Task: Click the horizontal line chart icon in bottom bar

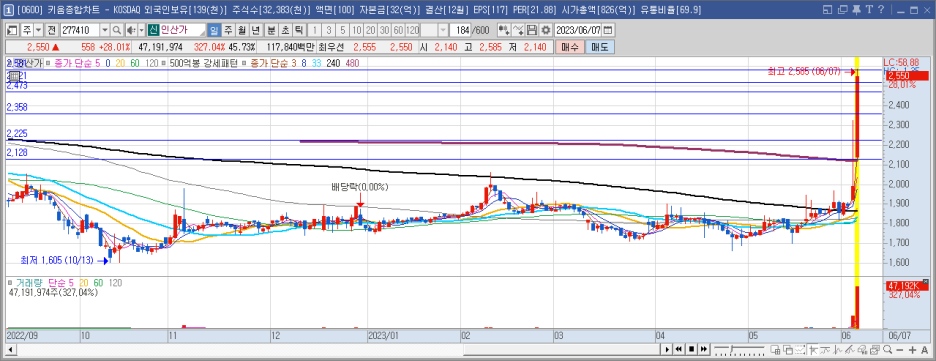Action: 825,349
